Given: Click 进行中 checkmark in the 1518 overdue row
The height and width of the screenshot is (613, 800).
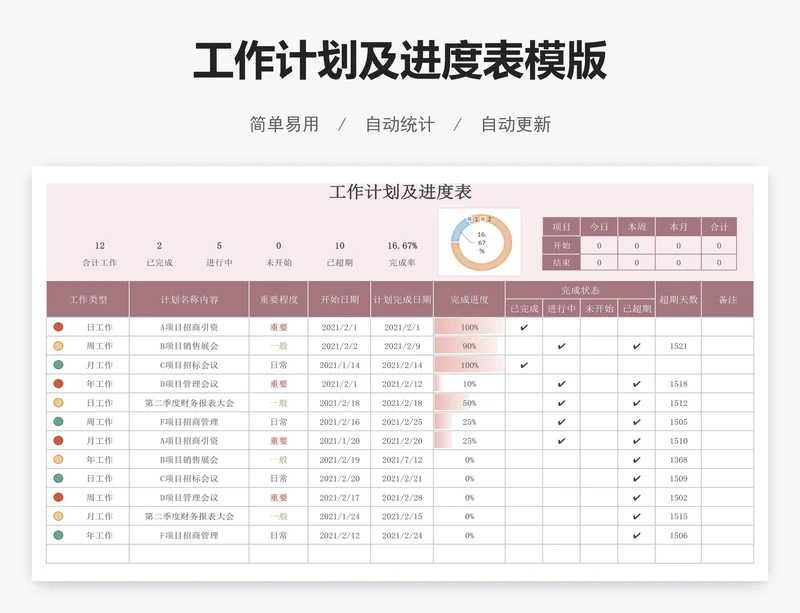Looking at the screenshot, I should [x=561, y=384].
